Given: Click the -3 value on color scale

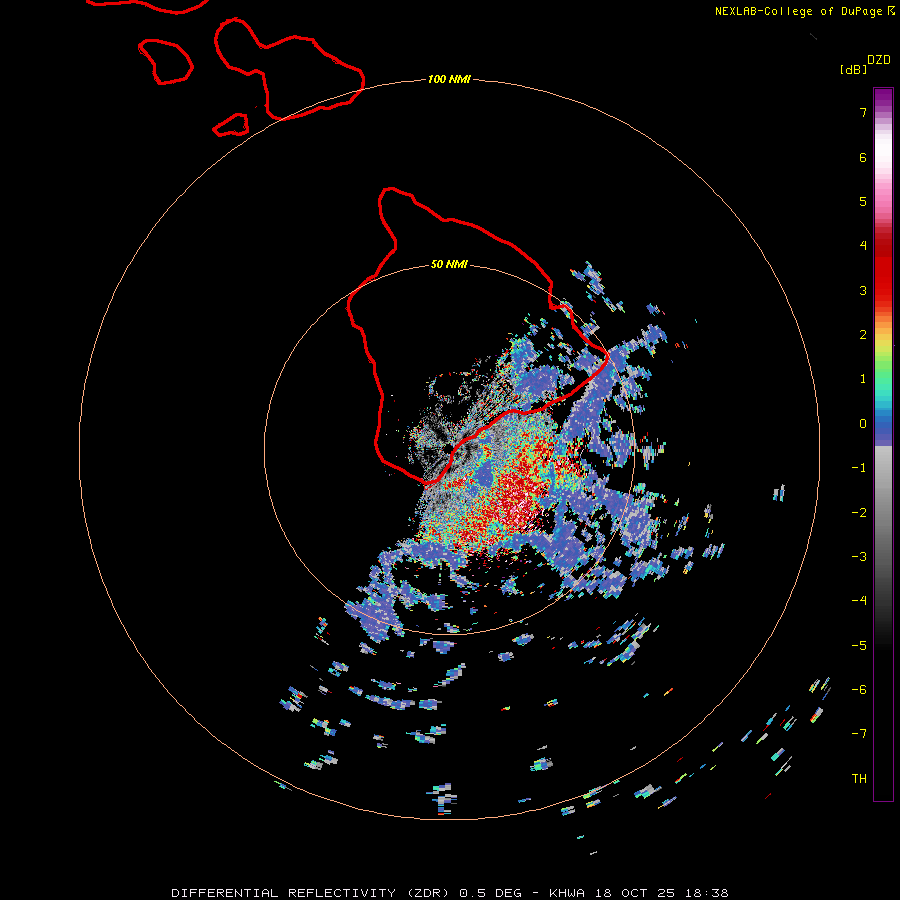Looking at the screenshot, I should (x=859, y=557).
